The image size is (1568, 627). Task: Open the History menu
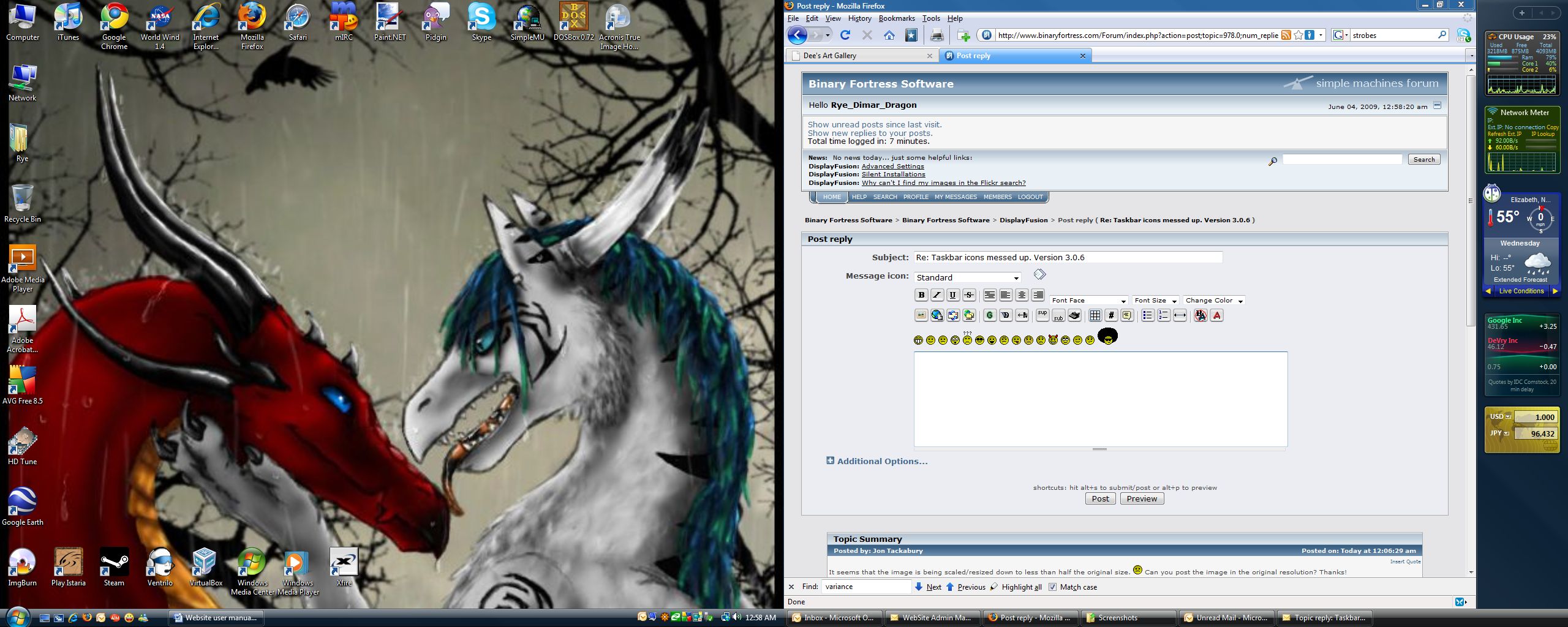pos(859,18)
